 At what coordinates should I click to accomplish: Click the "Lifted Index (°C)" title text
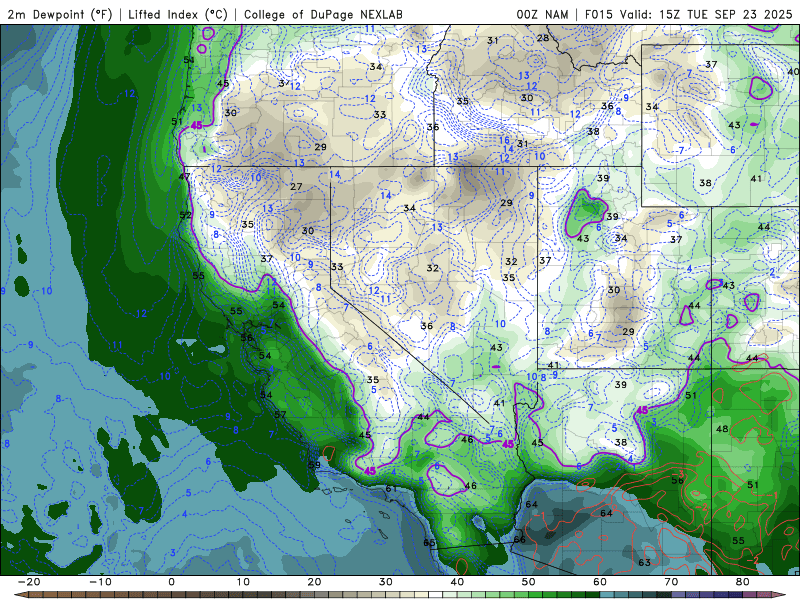coord(178,14)
